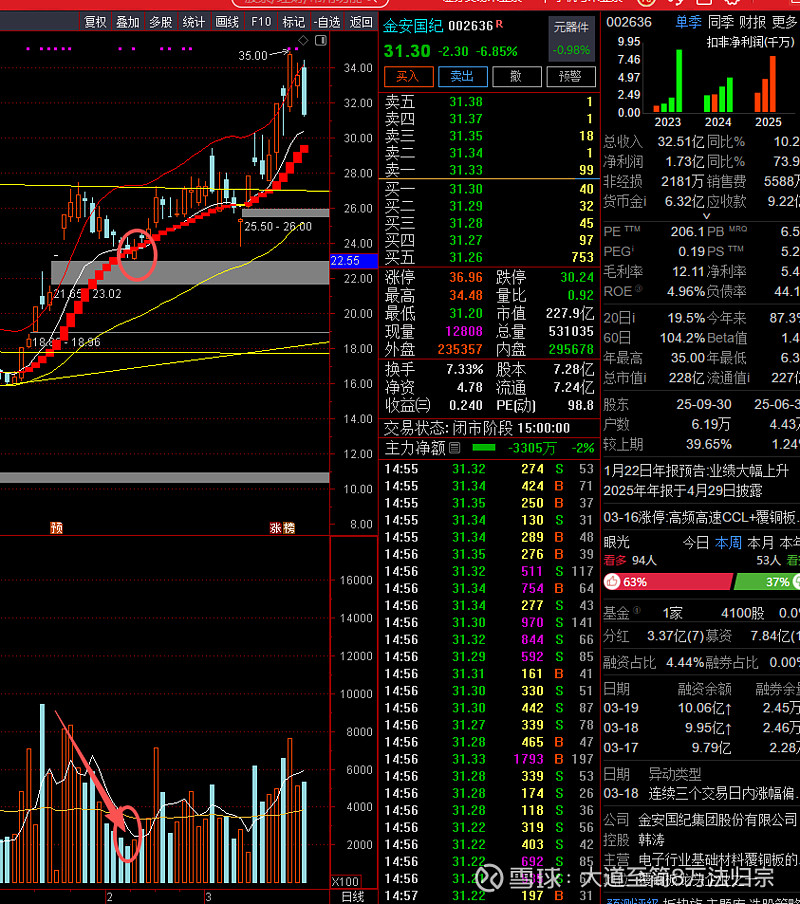Click the 买五 31.26 bid row
Image resolution: width=800 pixels, height=904 pixels.
pyautogui.click(x=489, y=257)
